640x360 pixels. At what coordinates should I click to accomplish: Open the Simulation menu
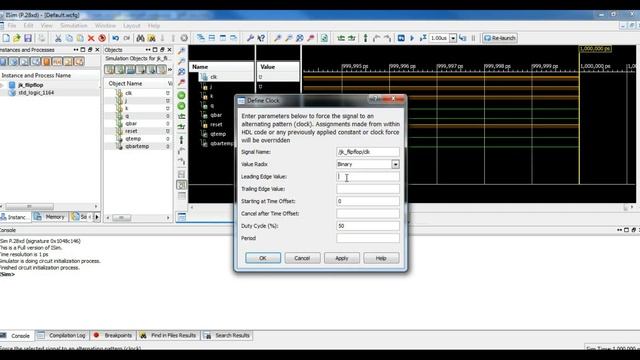click(x=73, y=25)
